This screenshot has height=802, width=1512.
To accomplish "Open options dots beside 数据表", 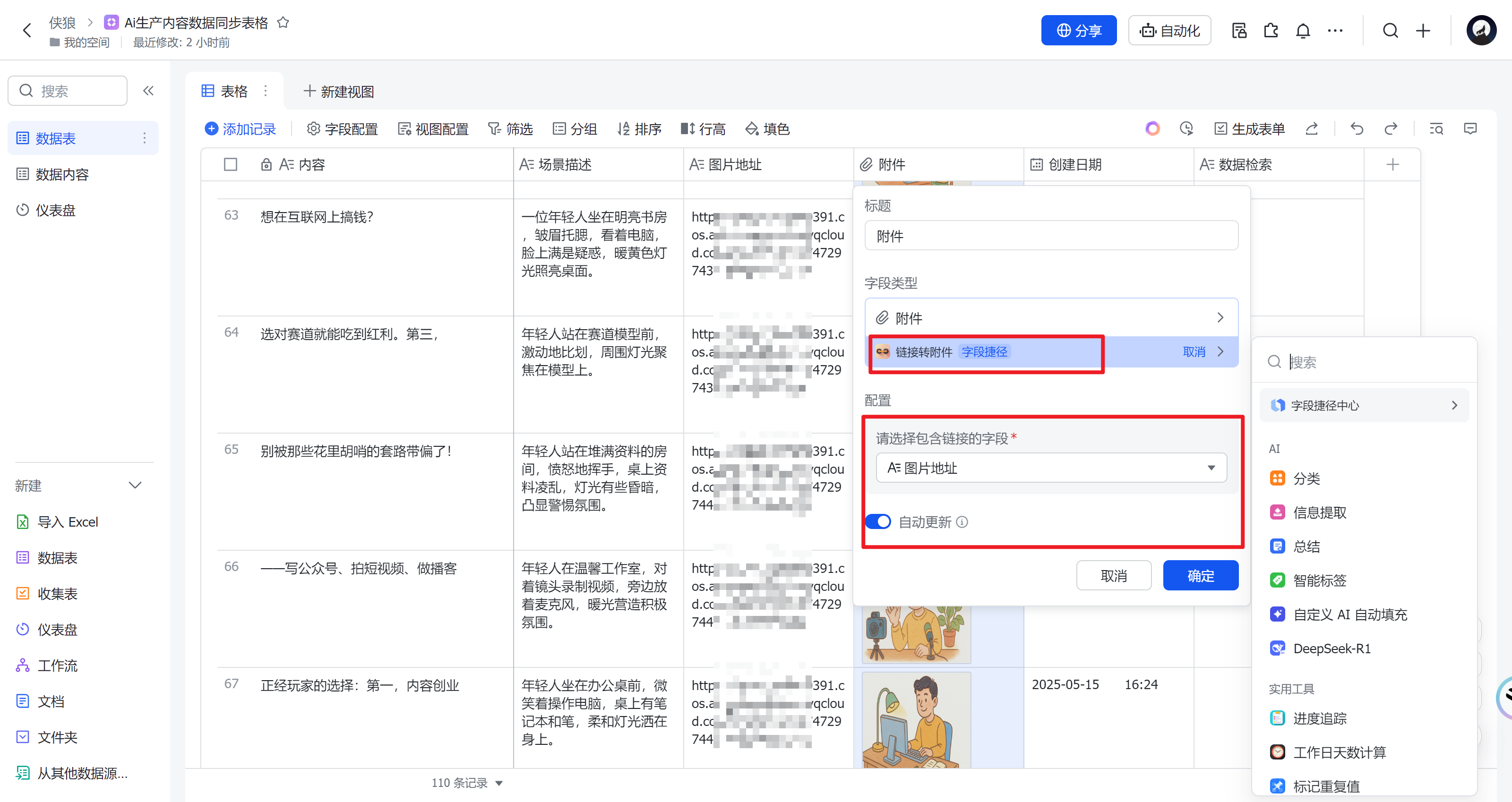I will [145, 138].
